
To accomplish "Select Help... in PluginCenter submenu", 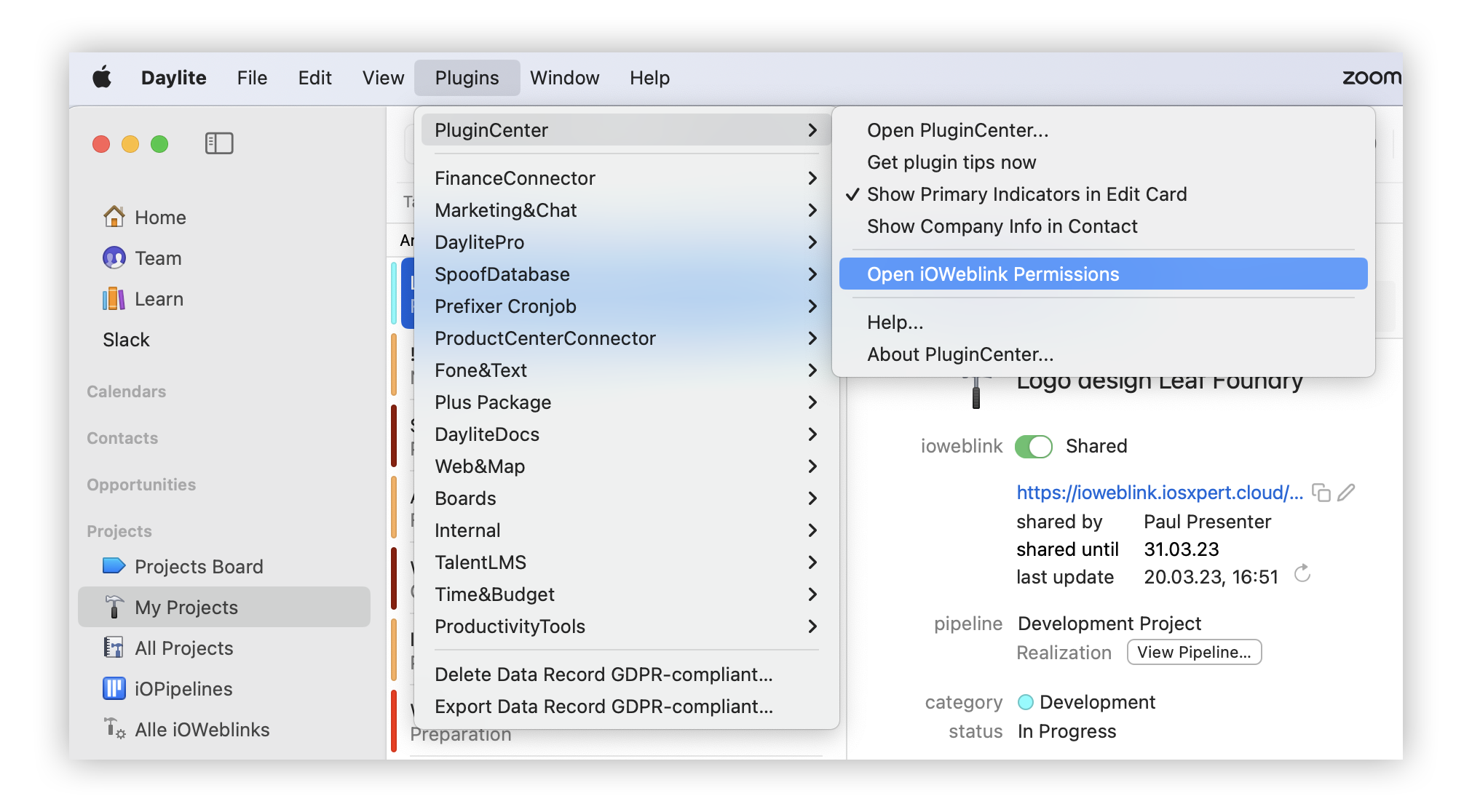I will click(1104, 322).
